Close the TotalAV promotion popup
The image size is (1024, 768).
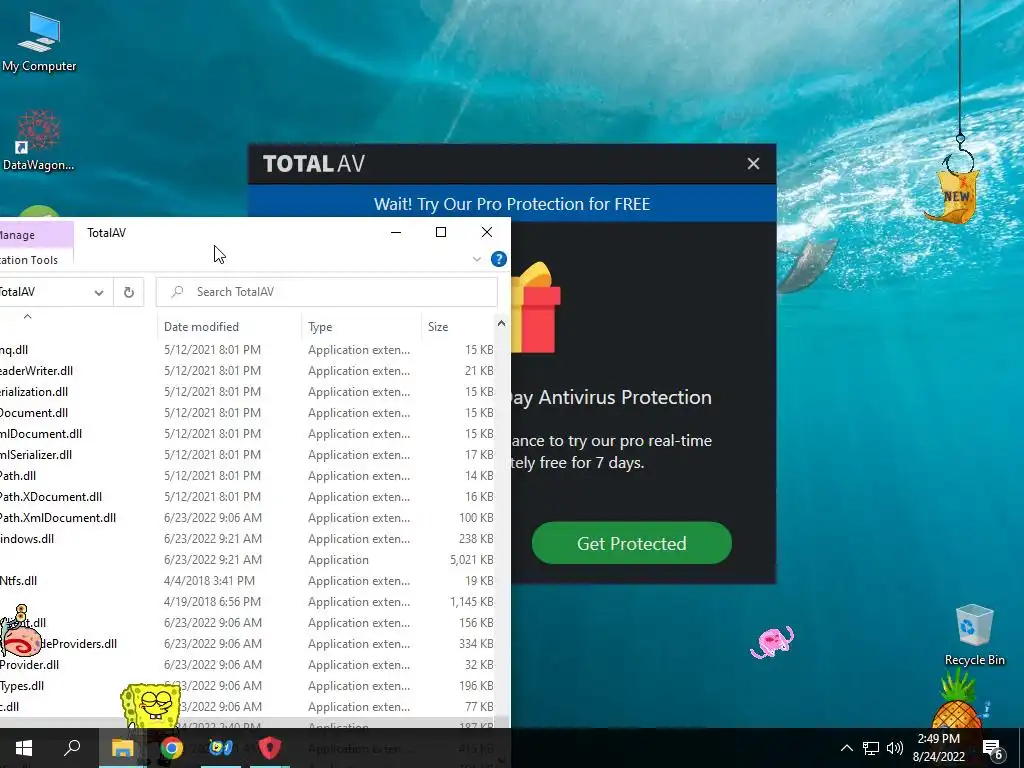753,164
